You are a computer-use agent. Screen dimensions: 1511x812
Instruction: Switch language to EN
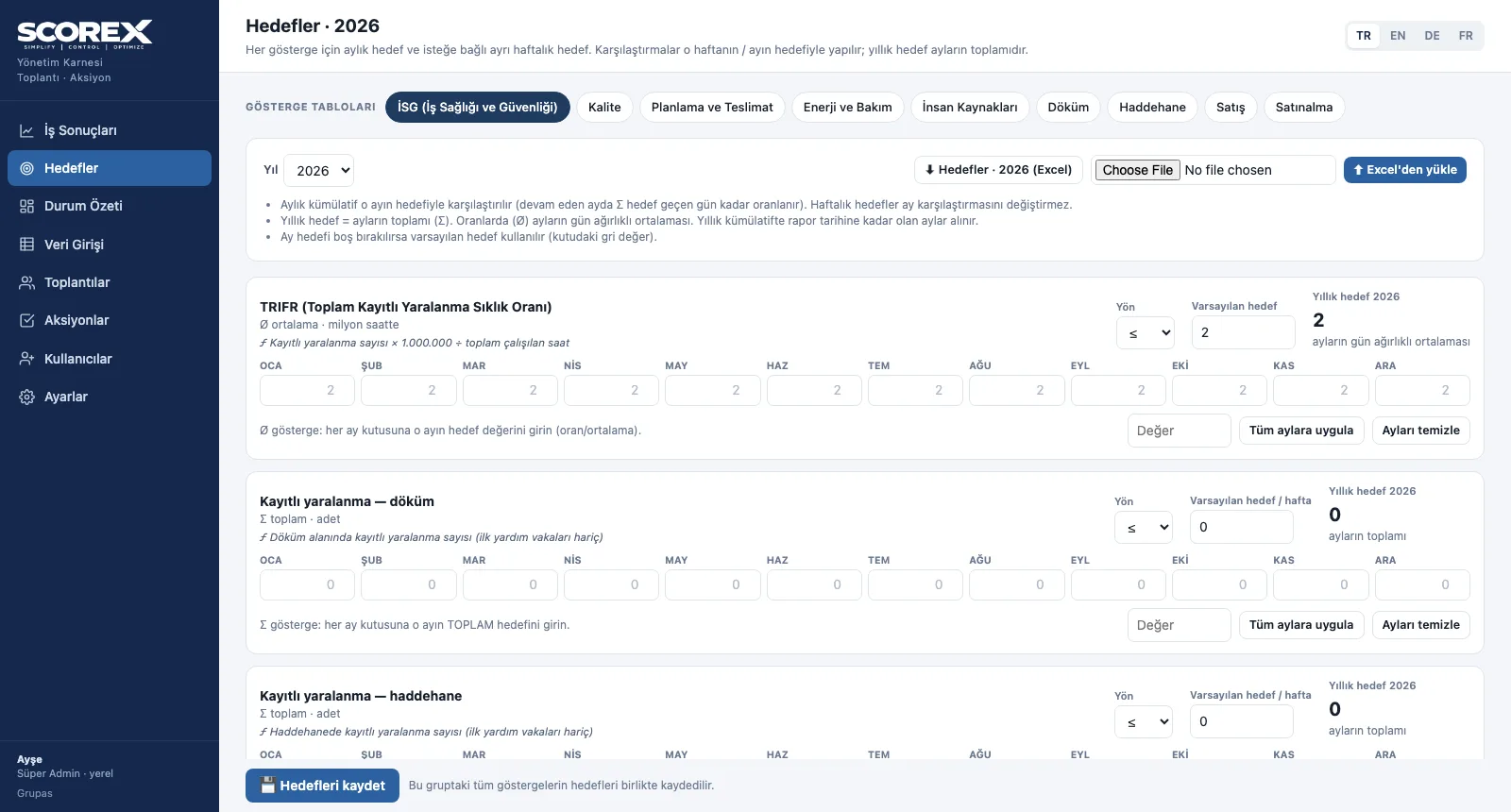click(1398, 36)
